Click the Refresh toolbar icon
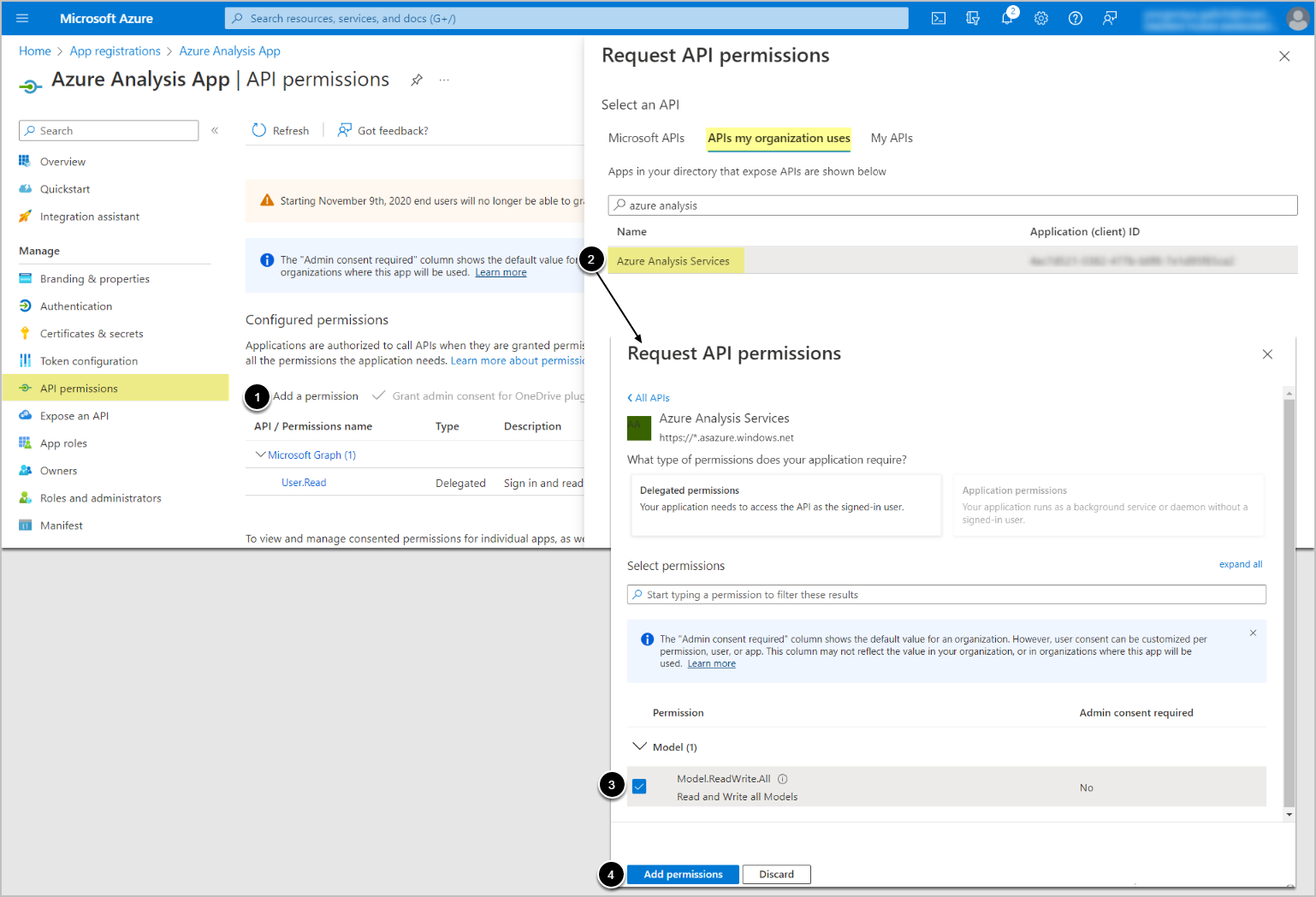Image resolution: width=1316 pixels, height=897 pixels. tap(259, 130)
